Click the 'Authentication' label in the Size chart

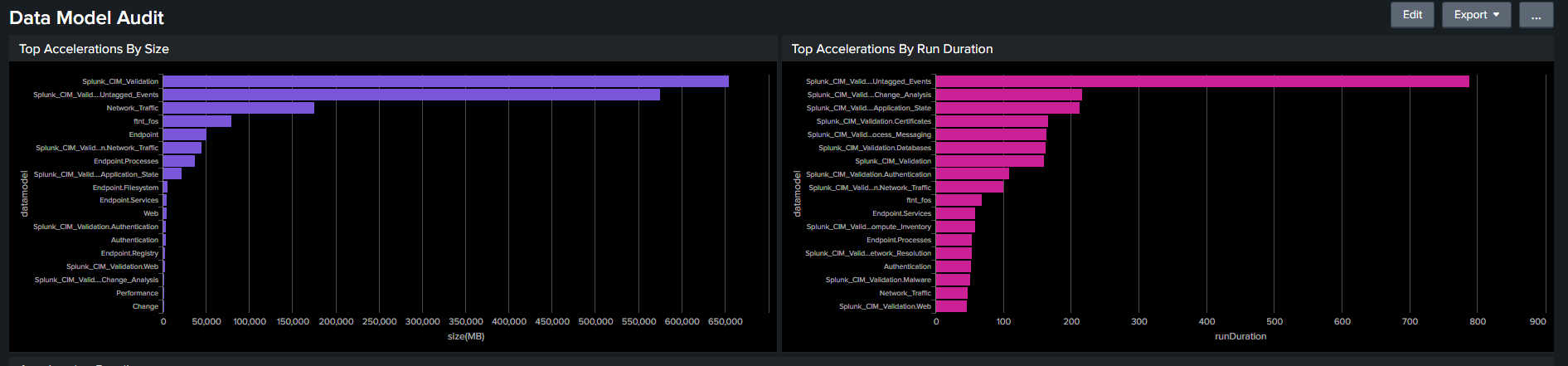(x=134, y=240)
